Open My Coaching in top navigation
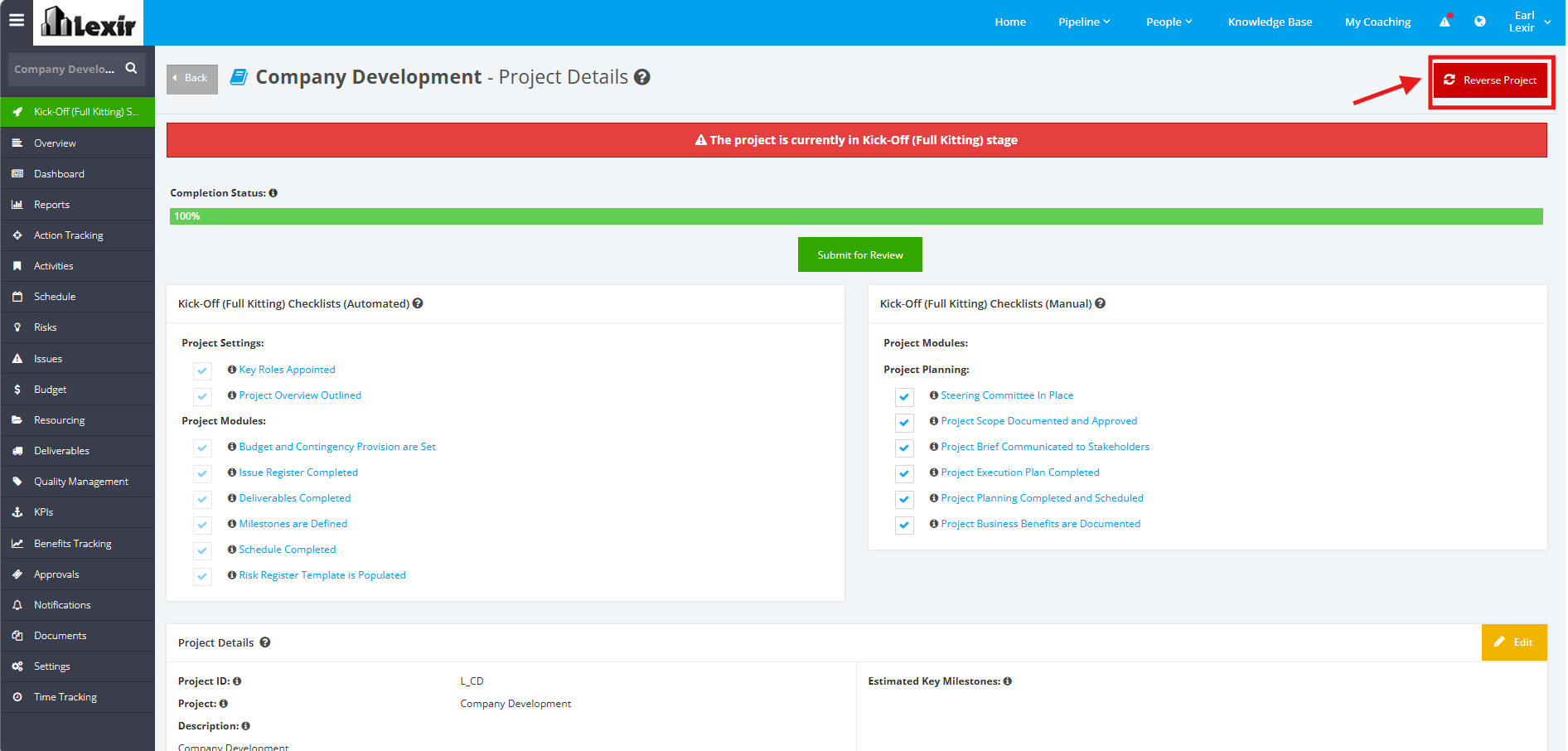 point(1377,22)
